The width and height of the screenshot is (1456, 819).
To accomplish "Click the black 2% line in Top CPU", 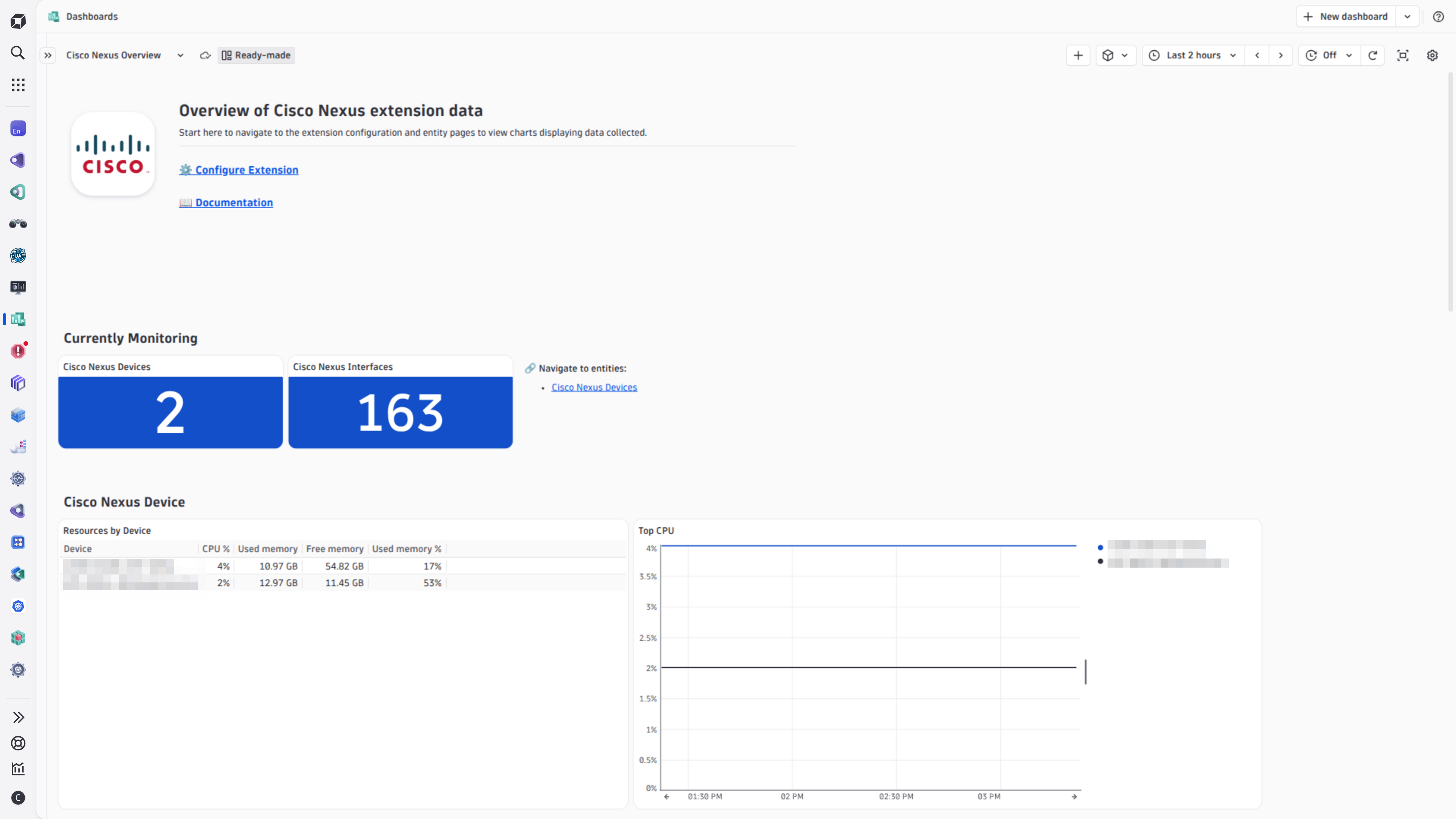I will pos(869,667).
